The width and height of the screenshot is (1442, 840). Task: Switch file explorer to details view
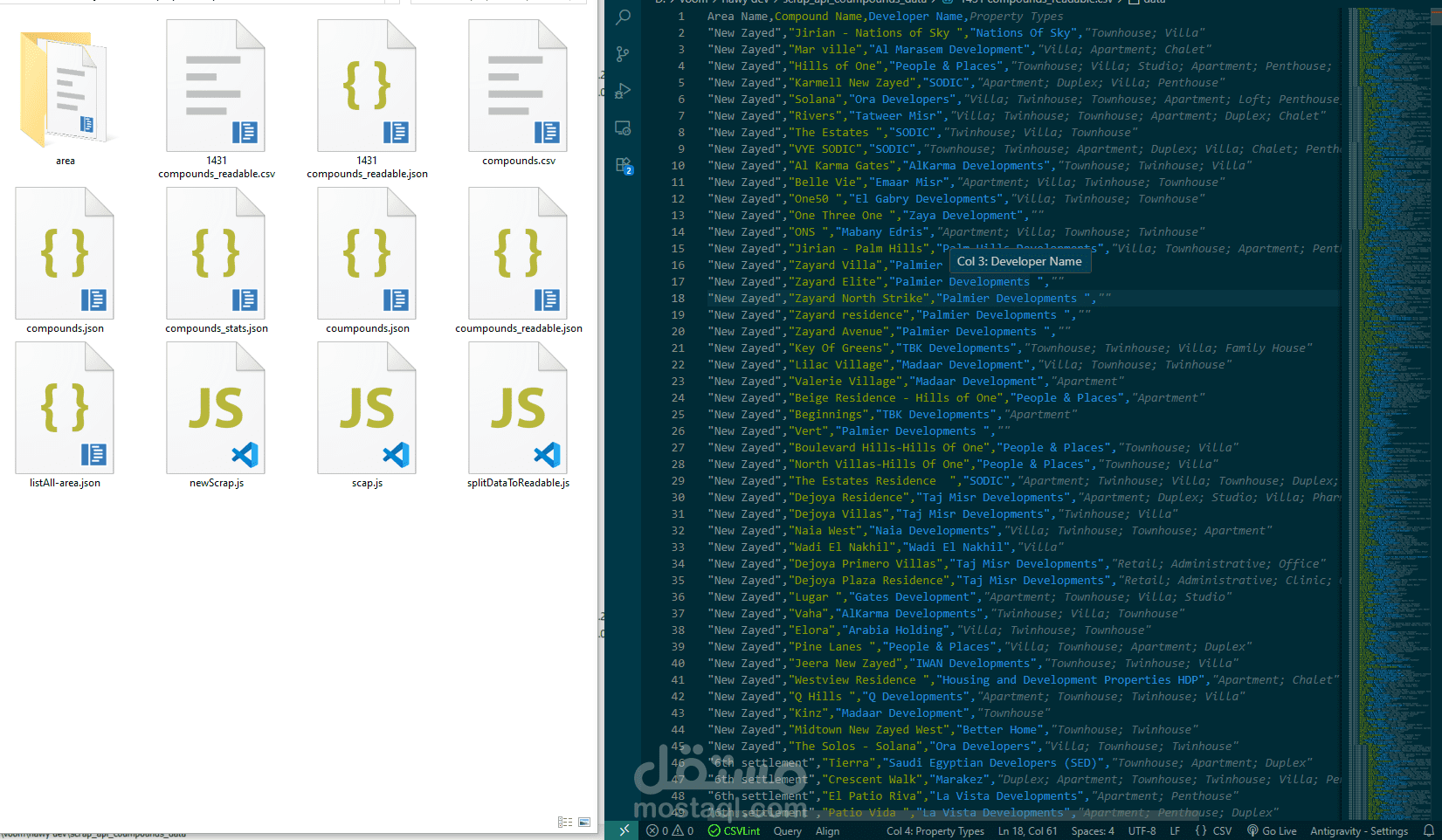[x=565, y=823]
